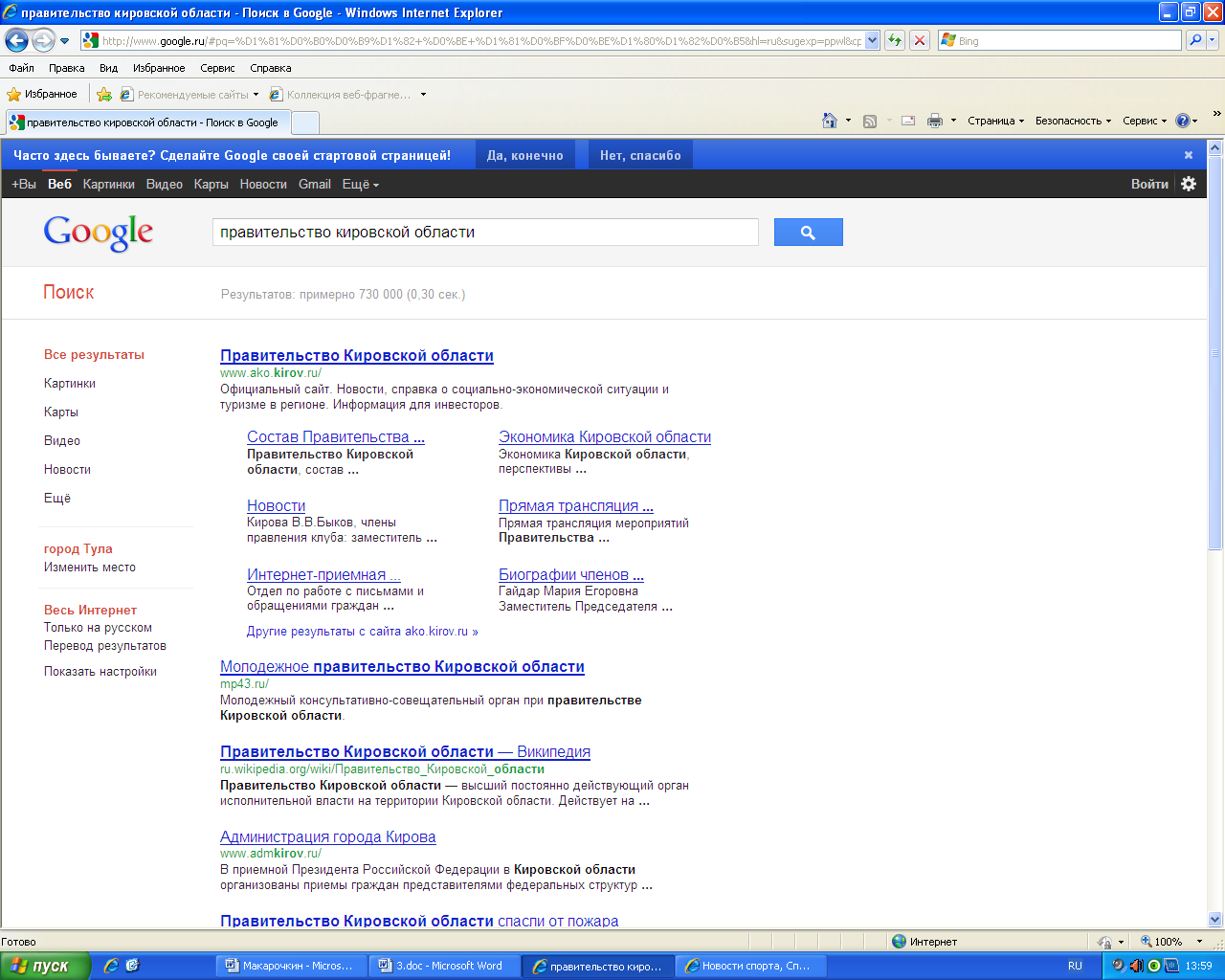Click the volume speaker tray icon
Image resolution: width=1225 pixels, height=980 pixels.
coord(1136,966)
